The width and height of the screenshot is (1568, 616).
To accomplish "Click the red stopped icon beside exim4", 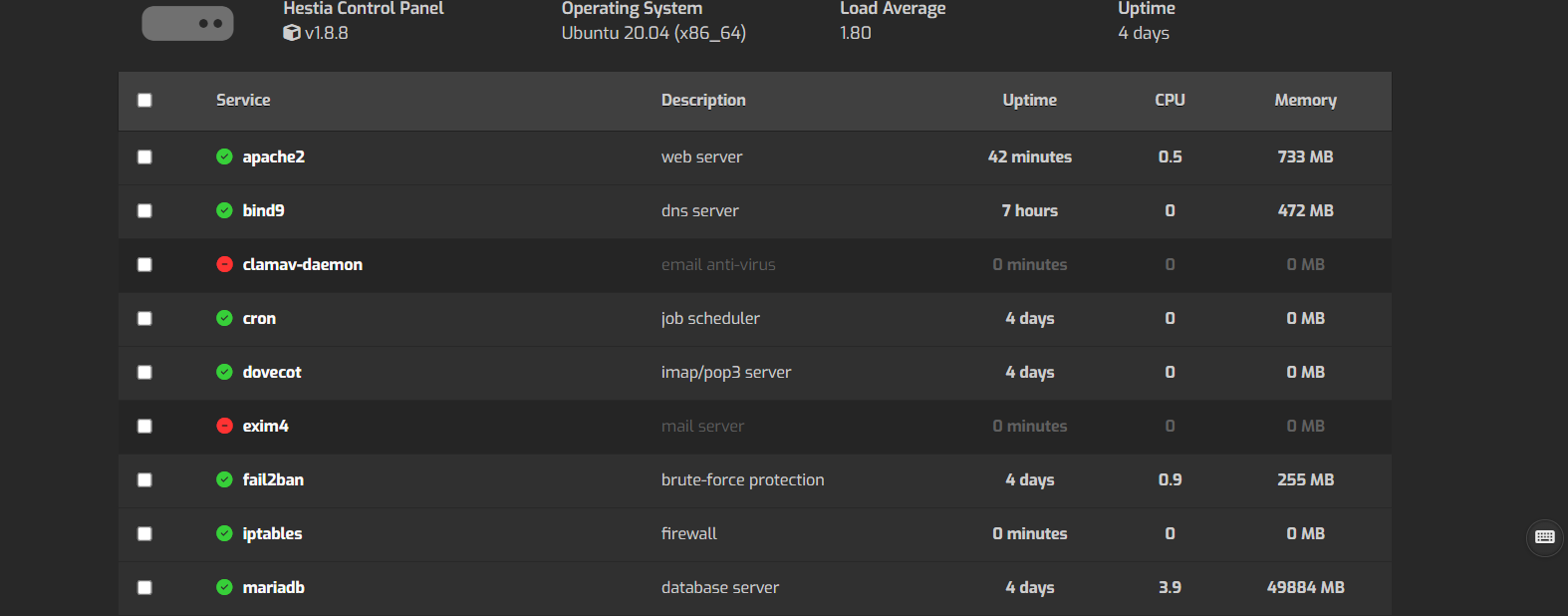I will (224, 426).
